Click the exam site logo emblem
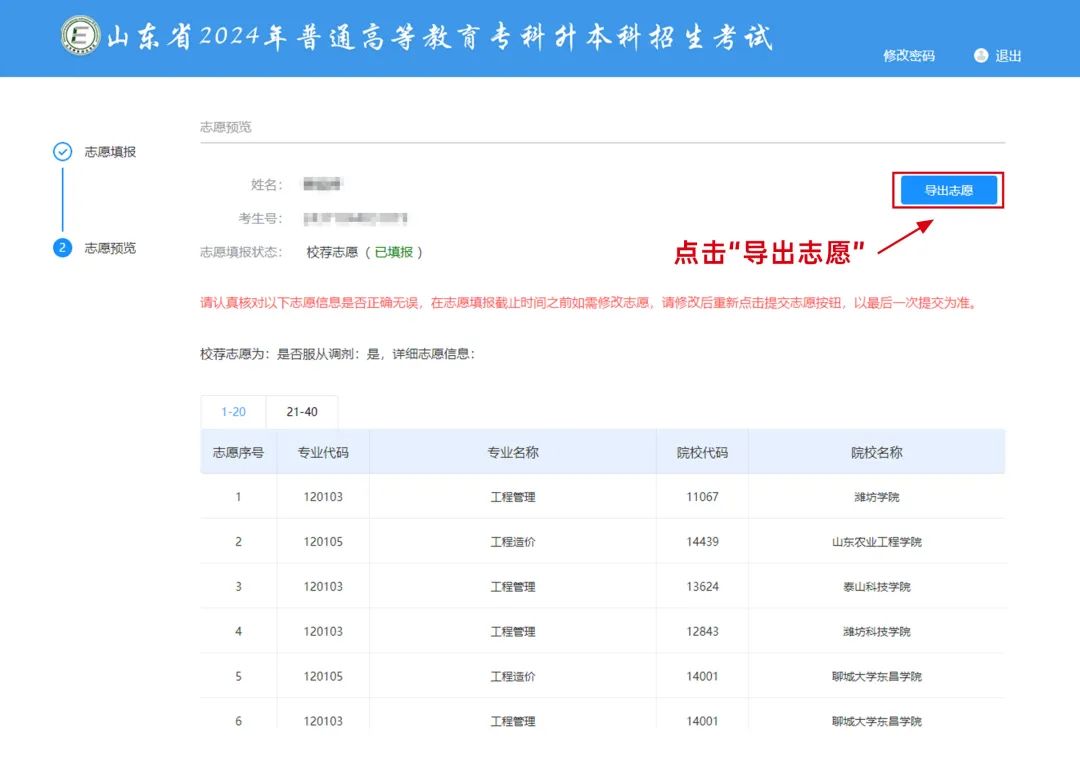The width and height of the screenshot is (1080, 770). coord(80,37)
